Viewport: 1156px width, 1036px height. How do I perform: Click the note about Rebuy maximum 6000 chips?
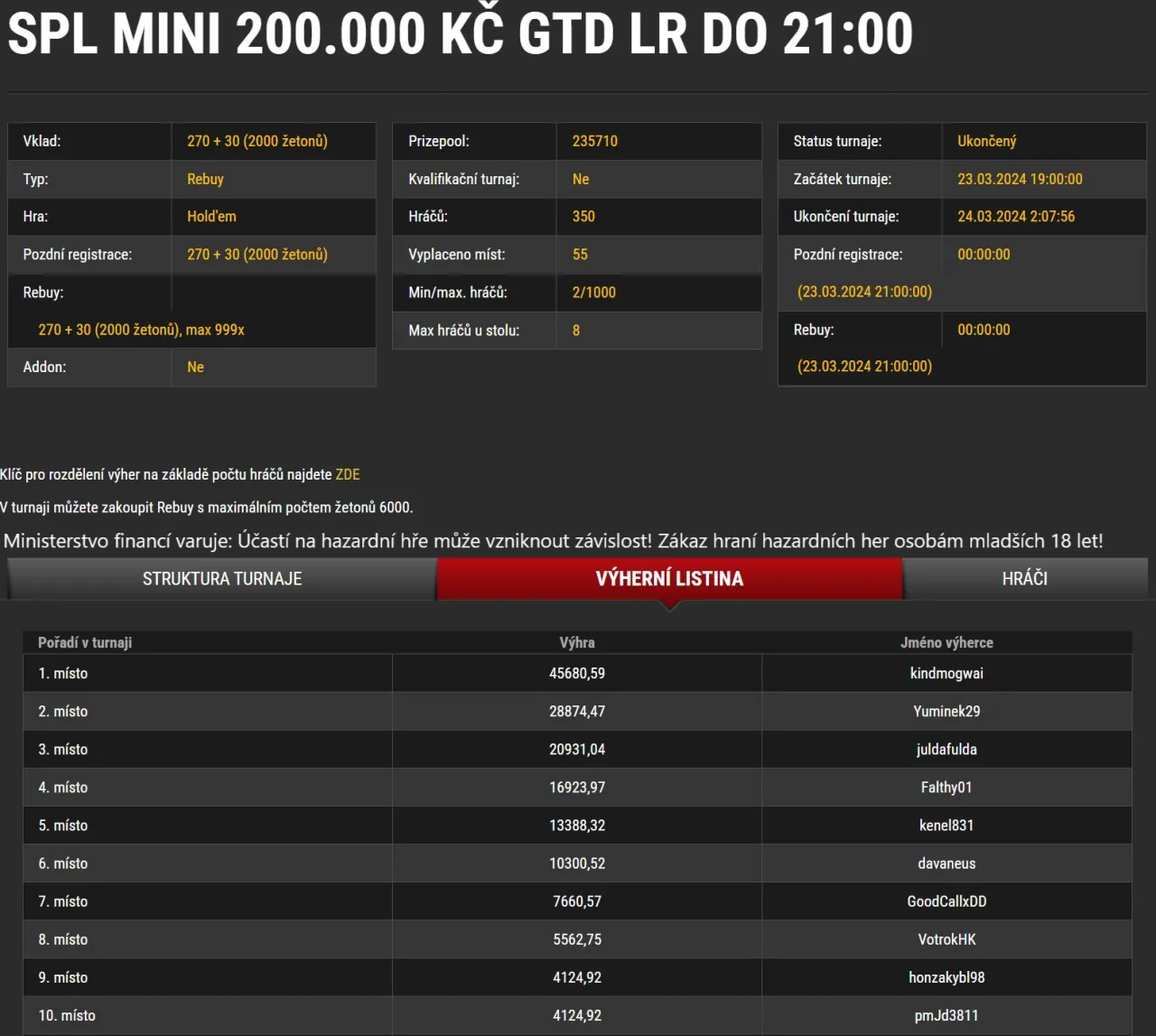pos(207,508)
